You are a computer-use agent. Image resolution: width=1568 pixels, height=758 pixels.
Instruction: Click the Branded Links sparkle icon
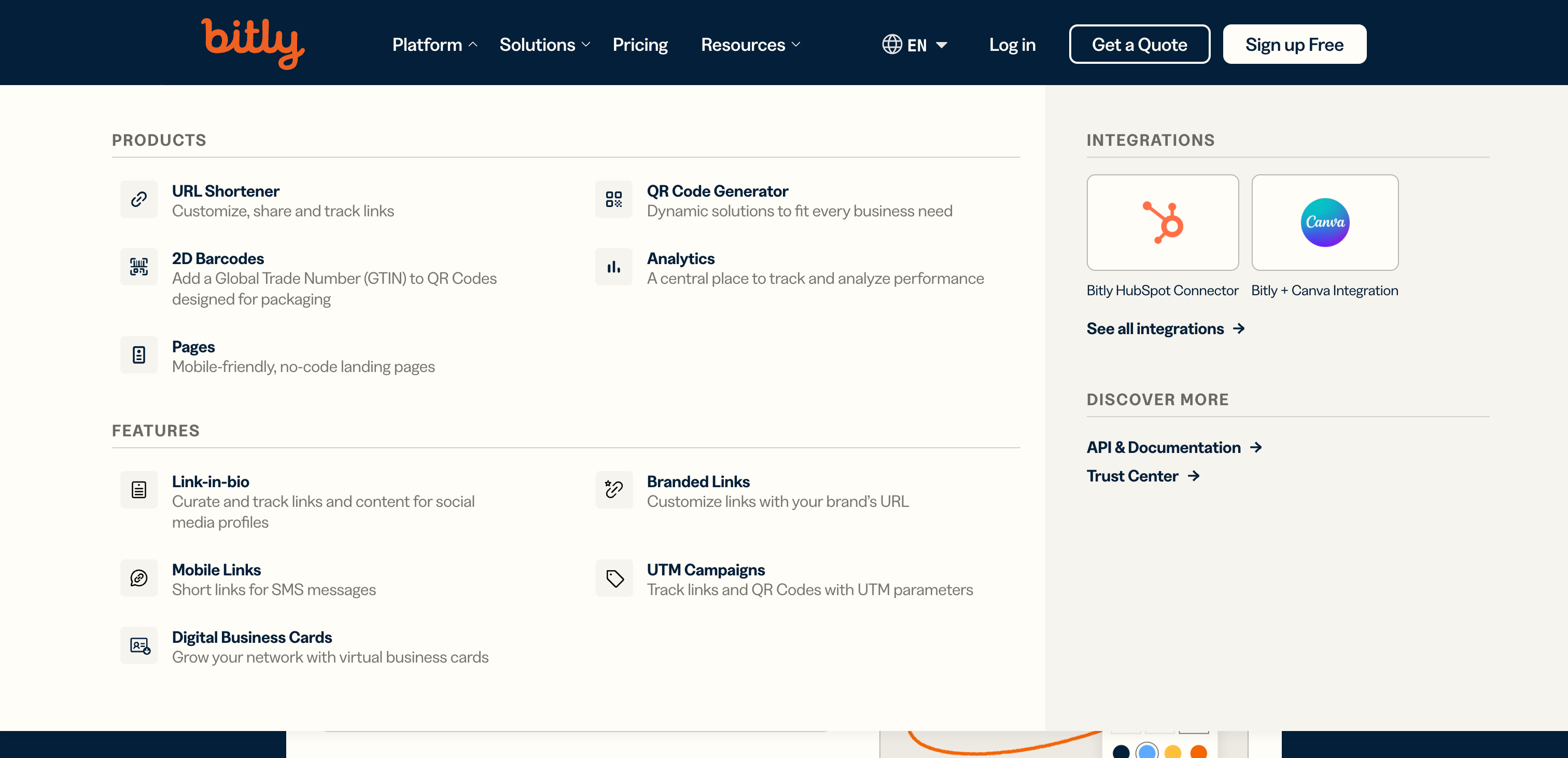tap(613, 489)
